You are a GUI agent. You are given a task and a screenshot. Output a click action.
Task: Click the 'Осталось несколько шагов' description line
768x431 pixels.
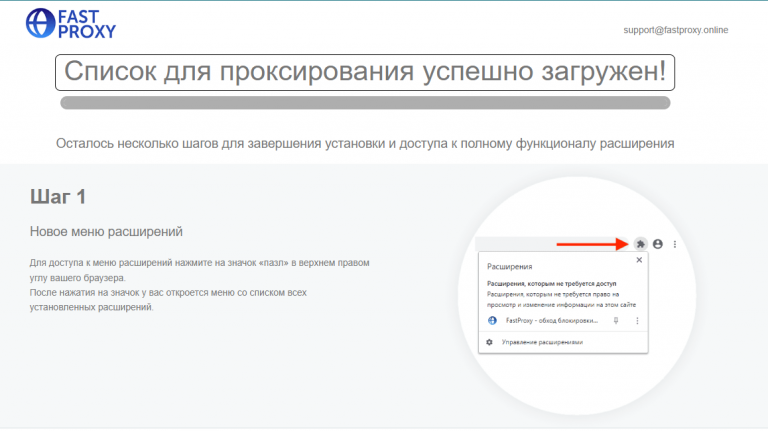pos(365,144)
